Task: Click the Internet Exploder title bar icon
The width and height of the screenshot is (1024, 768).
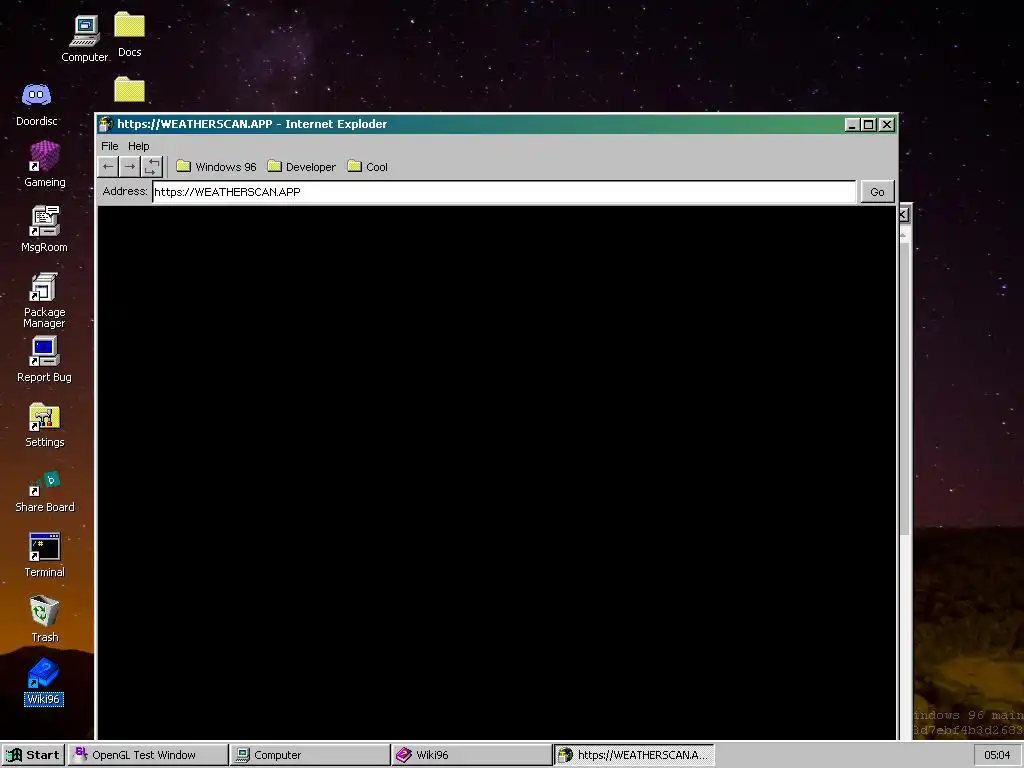Action: pos(106,124)
